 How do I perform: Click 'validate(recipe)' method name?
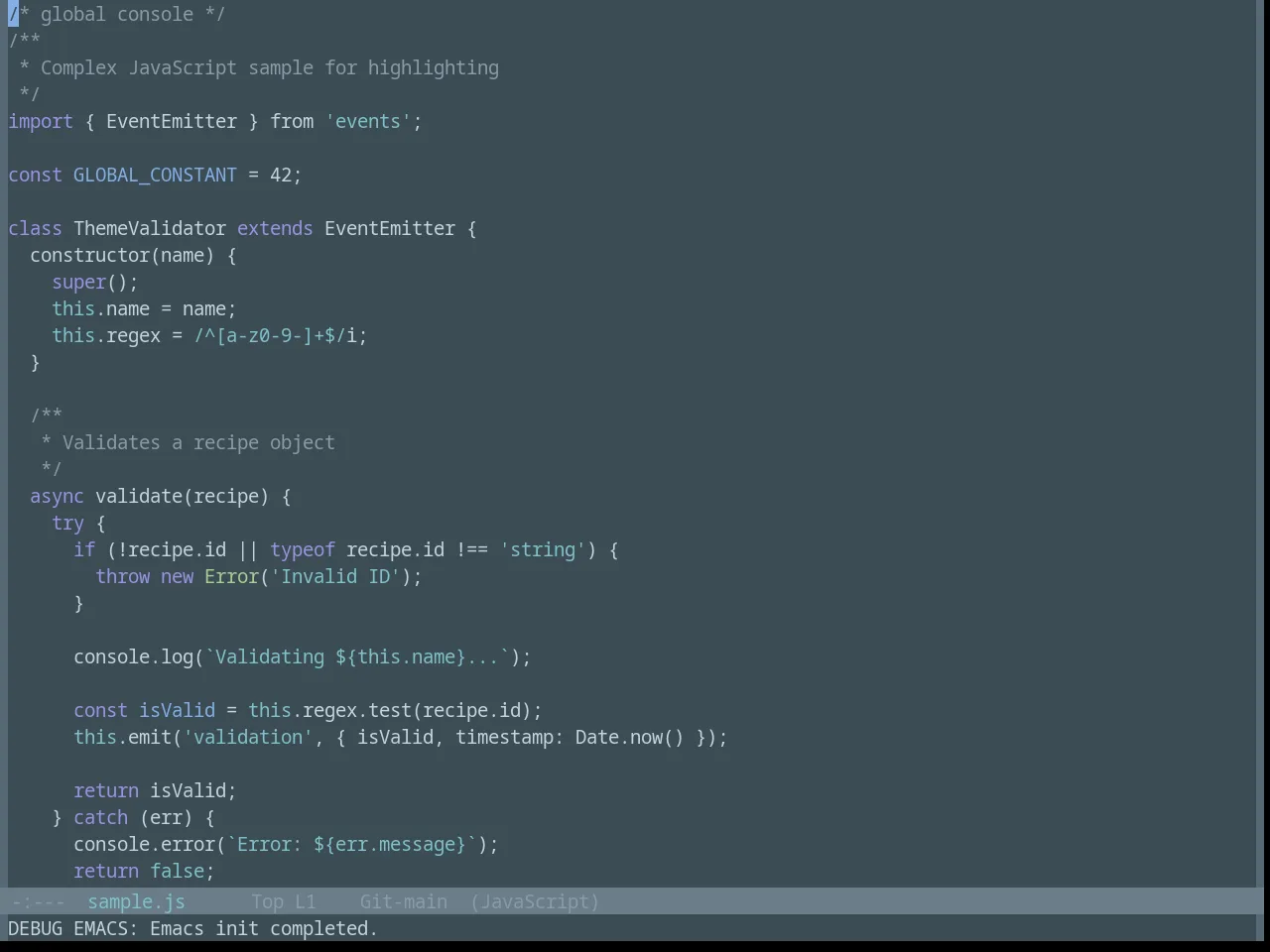(182, 496)
